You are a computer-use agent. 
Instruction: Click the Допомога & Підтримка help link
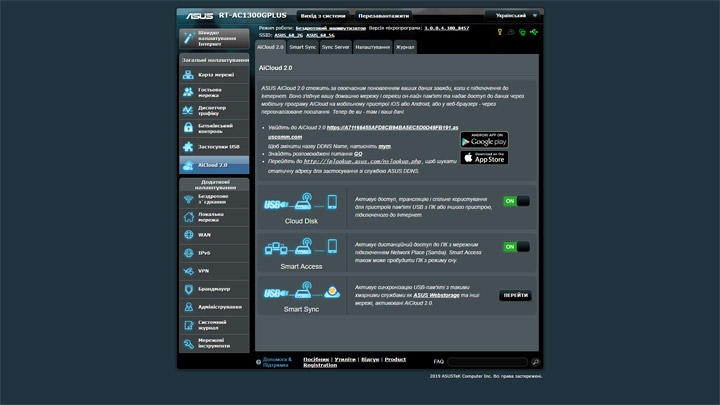[277, 362]
